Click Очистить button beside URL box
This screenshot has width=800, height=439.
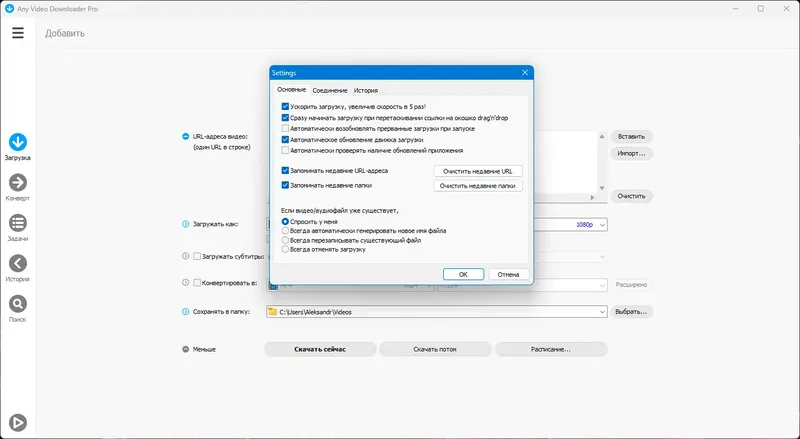632,196
